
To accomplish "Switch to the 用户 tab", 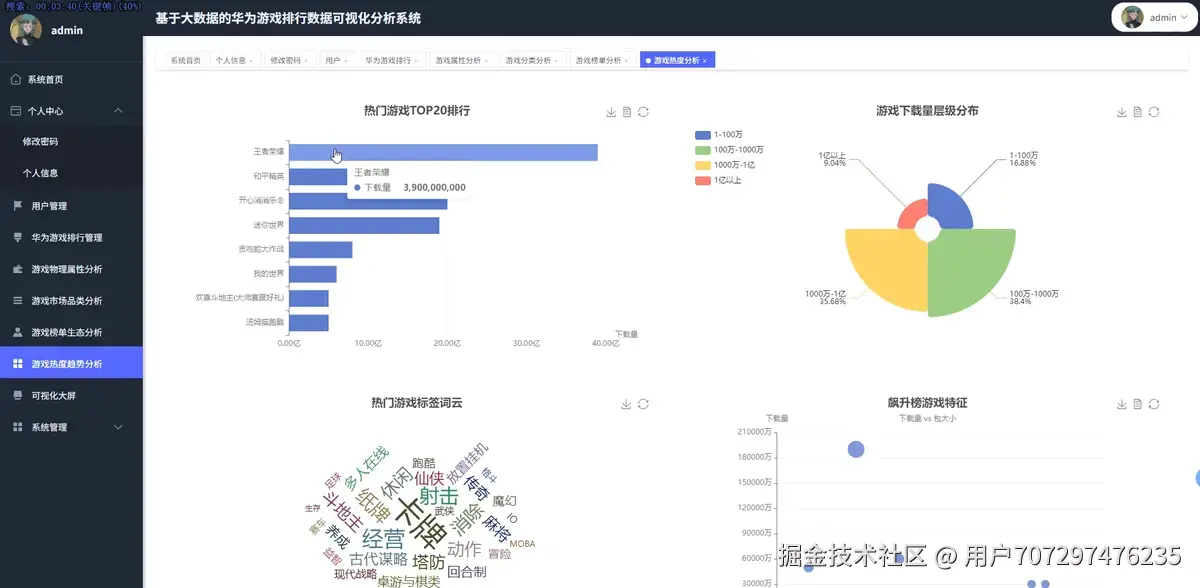I will click(336, 60).
